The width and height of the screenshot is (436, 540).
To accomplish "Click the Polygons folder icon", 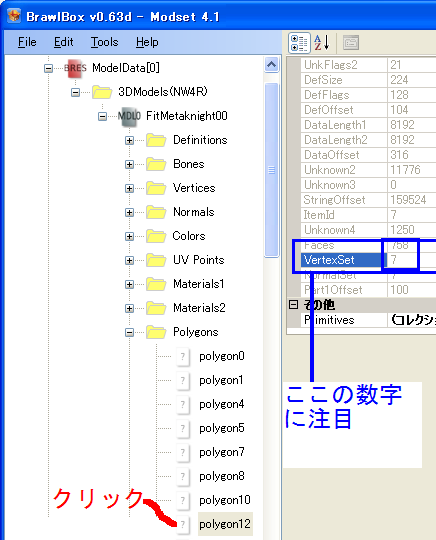I will pos(156,332).
